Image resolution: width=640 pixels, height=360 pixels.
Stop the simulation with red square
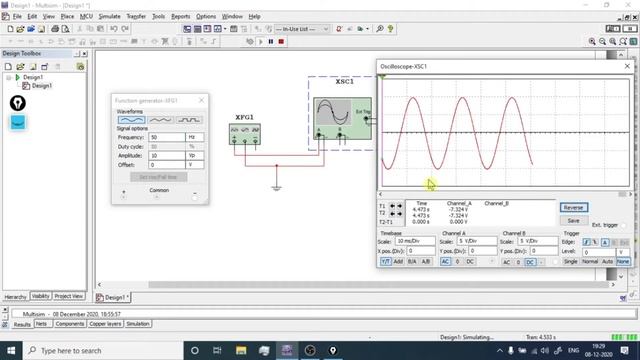281,42
